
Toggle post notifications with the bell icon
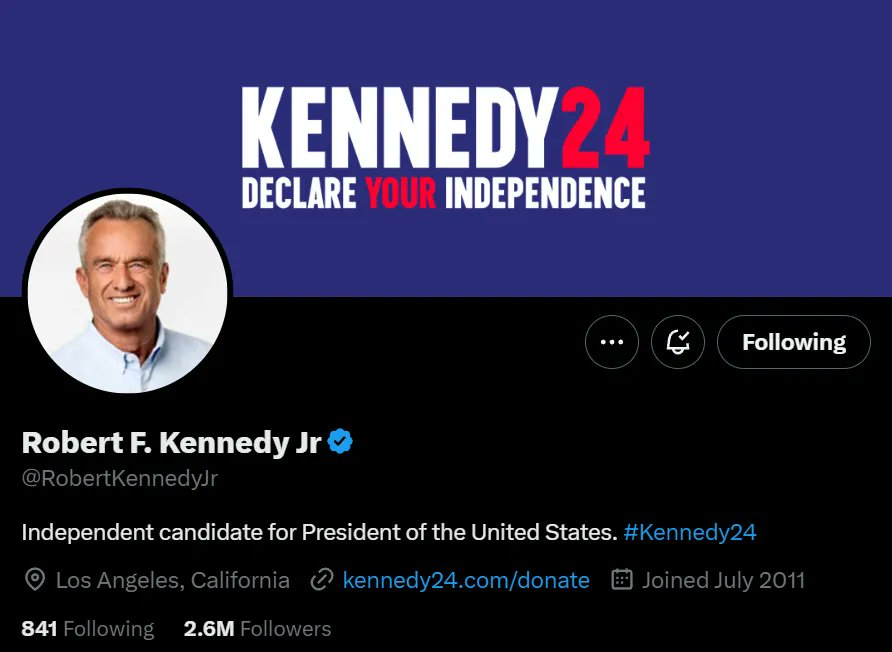click(678, 342)
